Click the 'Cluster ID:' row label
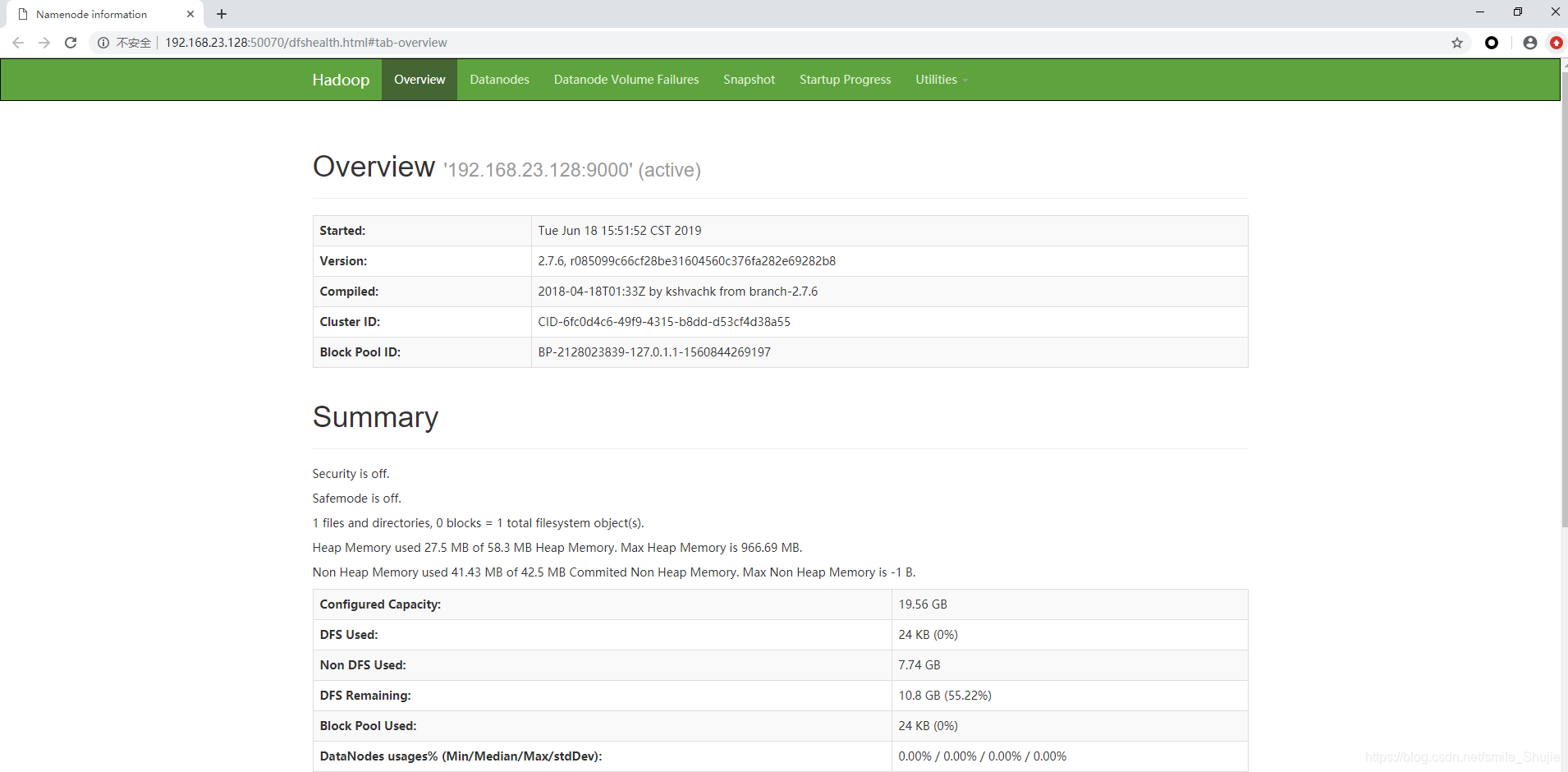This screenshot has width=1568, height=772. pyautogui.click(x=350, y=322)
